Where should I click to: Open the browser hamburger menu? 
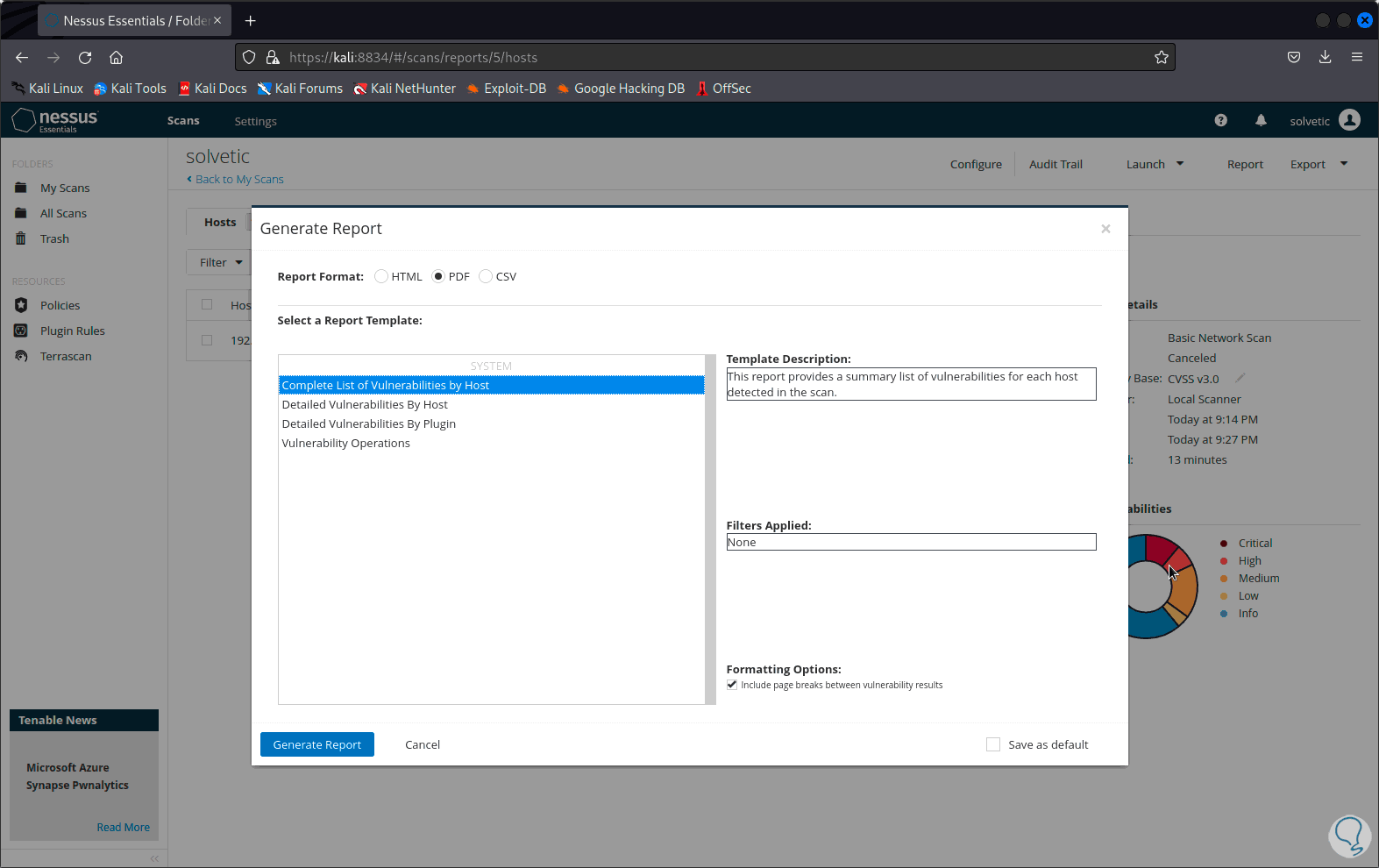tap(1357, 57)
